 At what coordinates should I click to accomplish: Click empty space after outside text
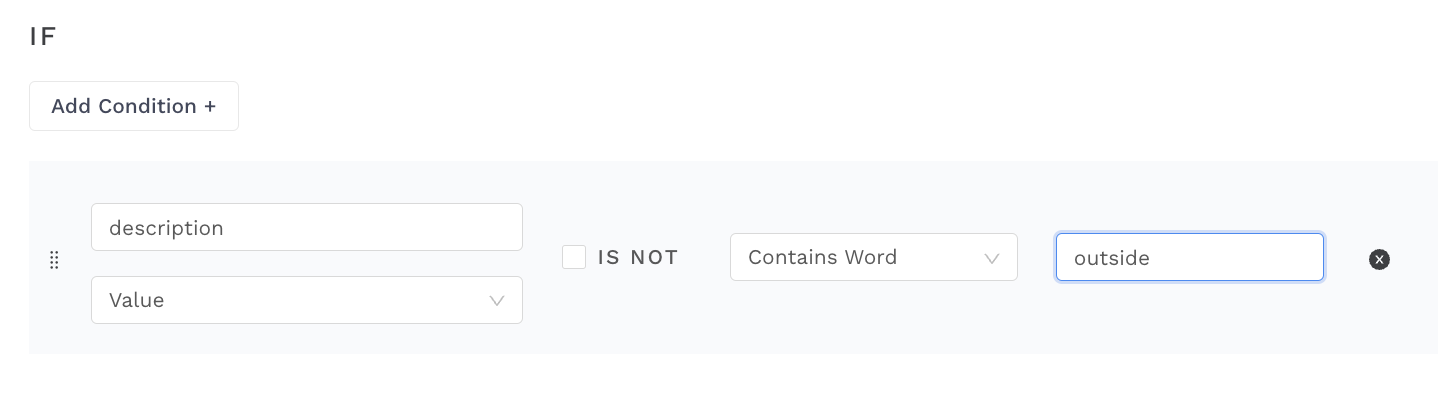[1235, 258]
